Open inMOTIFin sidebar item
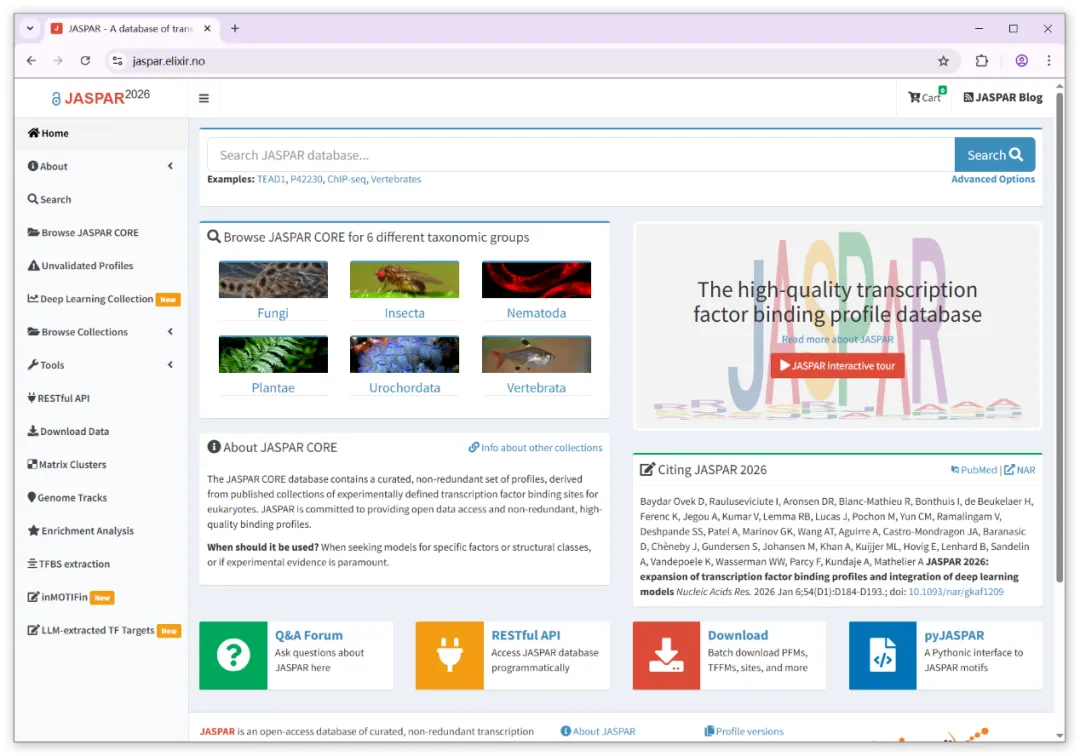This screenshot has height=756, width=1080. pyautogui.click(x=70, y=597)
